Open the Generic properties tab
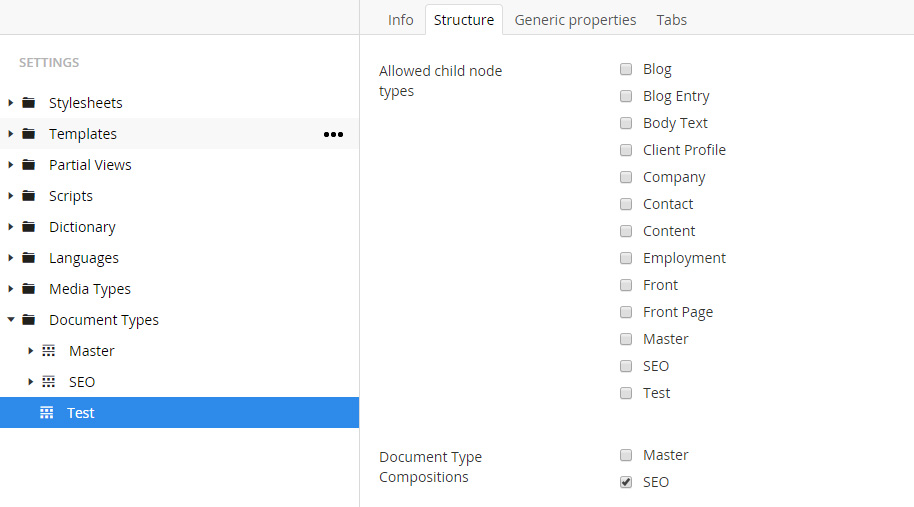This screenshot has height=507, width=914. click(x=575, y=20)
